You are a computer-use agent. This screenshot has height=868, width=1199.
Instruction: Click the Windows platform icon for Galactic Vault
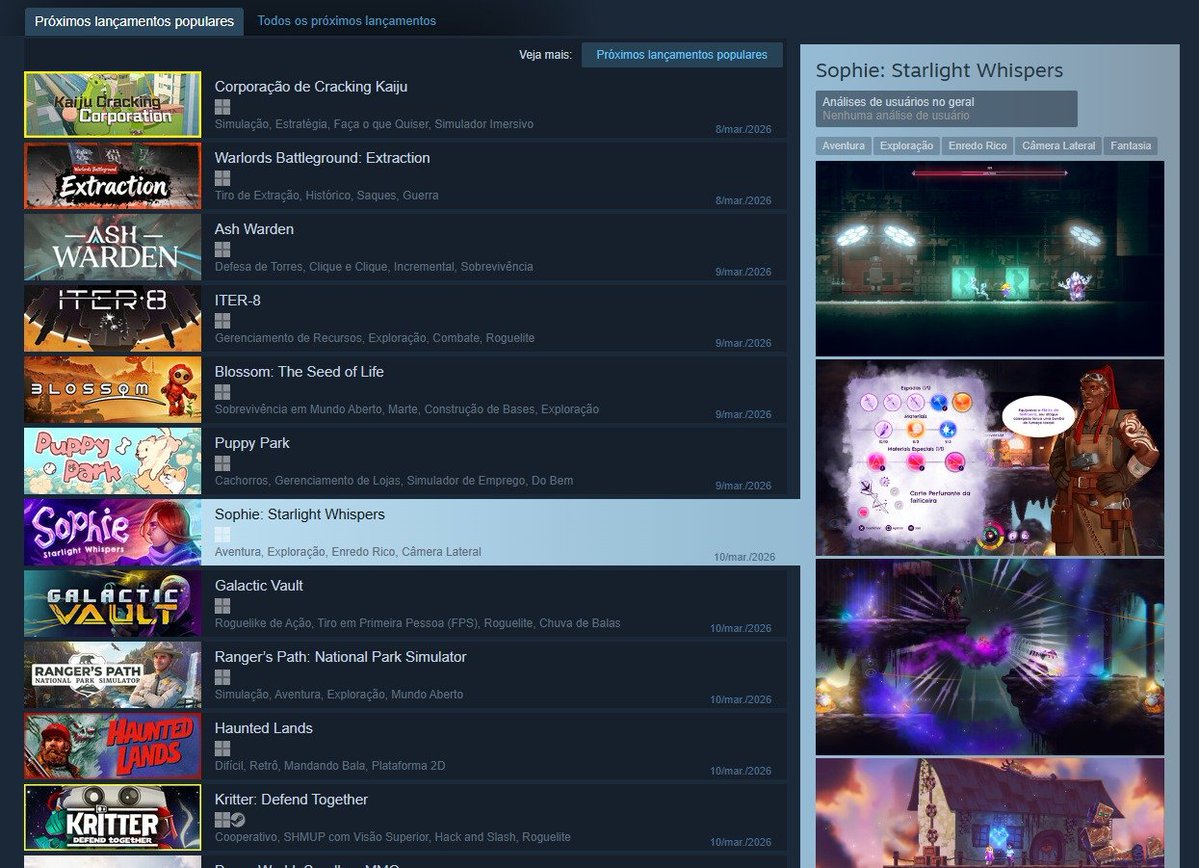click(x=221, y=605)
